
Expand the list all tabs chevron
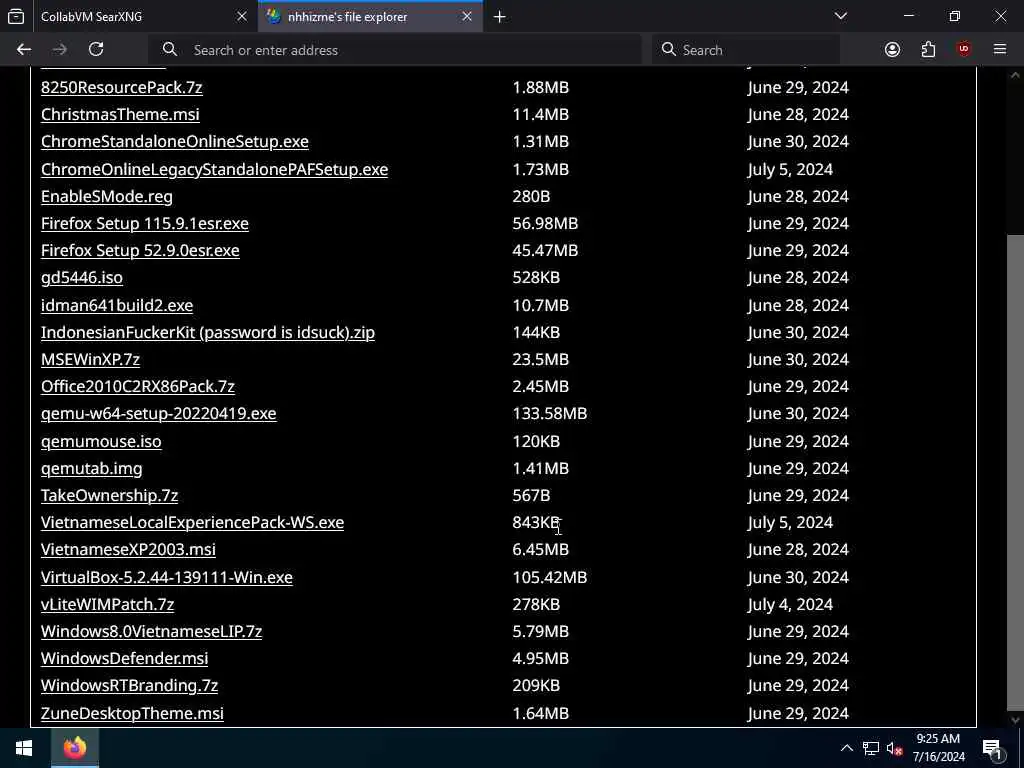(840, 16)
